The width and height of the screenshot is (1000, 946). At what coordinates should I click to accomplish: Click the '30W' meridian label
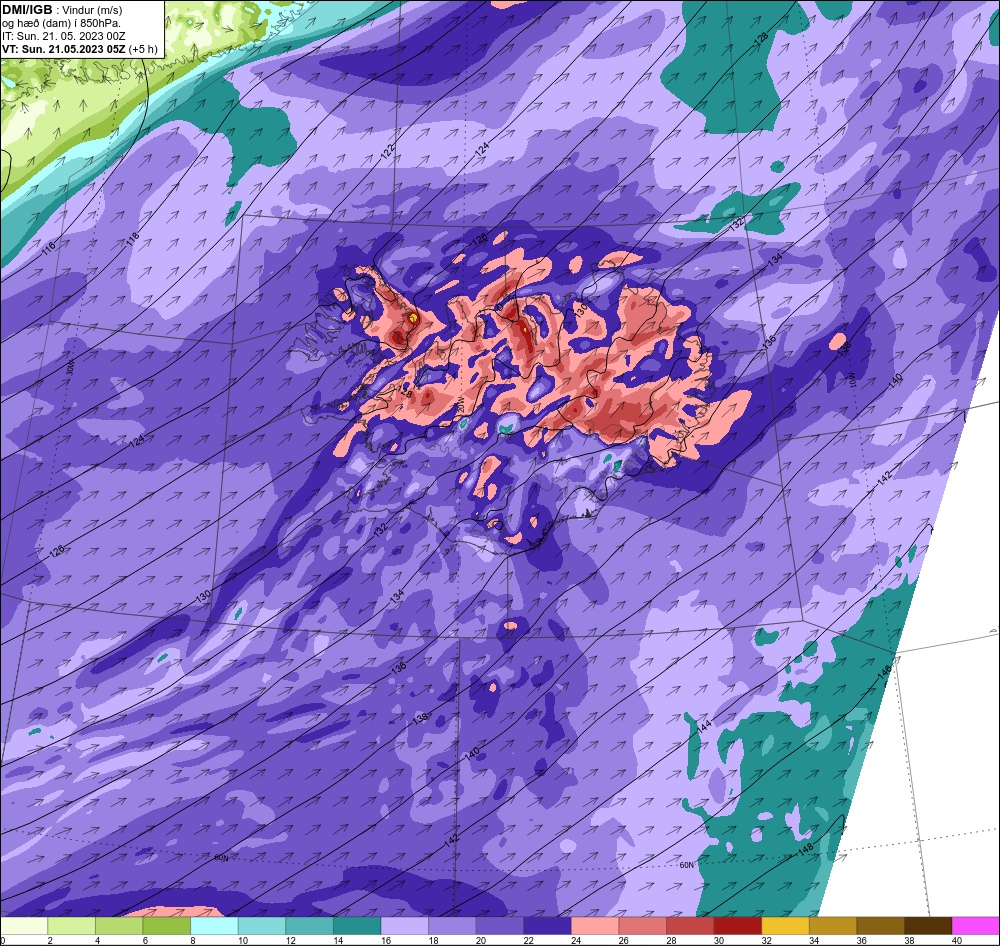(70, 368)
